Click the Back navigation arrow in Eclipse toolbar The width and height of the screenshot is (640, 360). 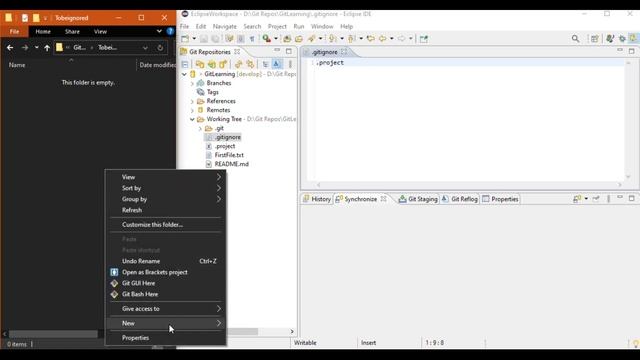point(383,39)
